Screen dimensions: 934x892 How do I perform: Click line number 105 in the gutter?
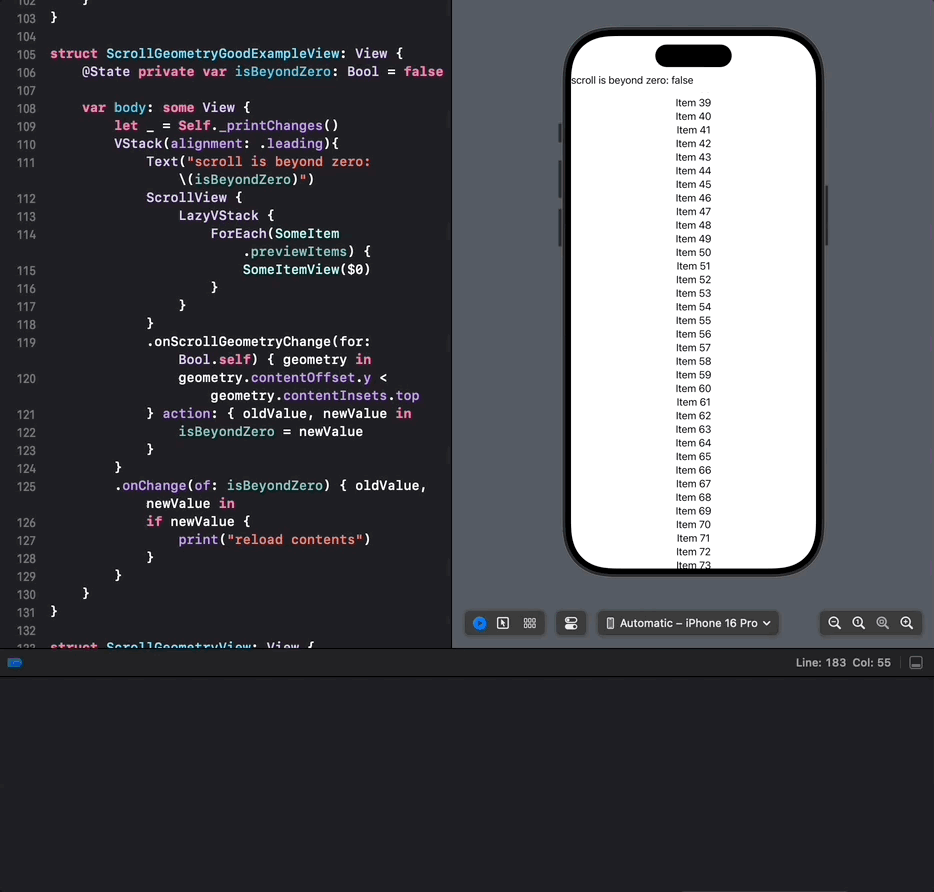coord(26,55)
